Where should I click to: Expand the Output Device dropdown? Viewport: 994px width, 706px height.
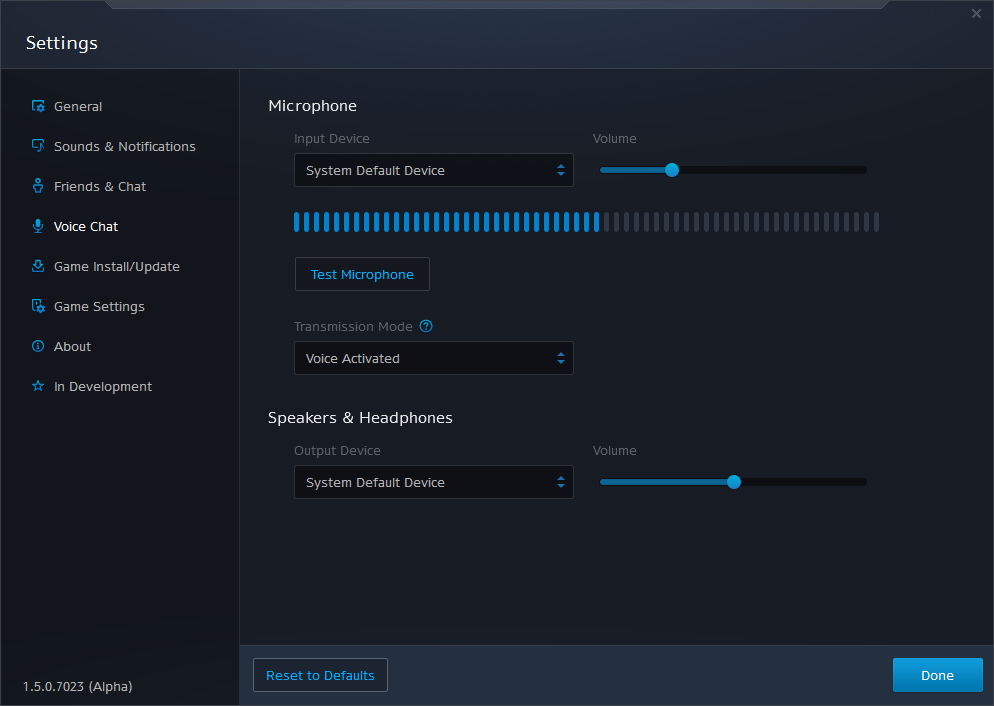pos(433,483)
